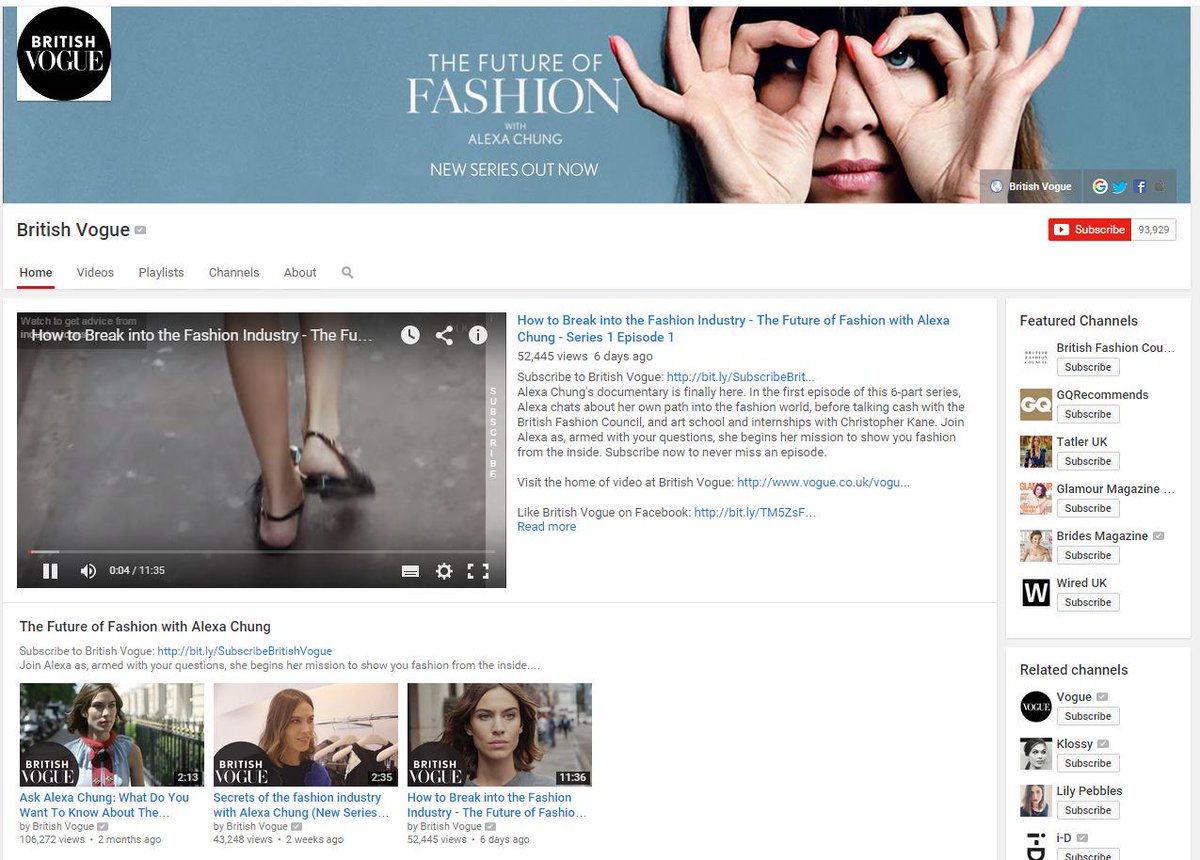Open the Secrets of the fashion industry thumbnail
Viewport: 1200px width, 860px height.
coord(306,735)
